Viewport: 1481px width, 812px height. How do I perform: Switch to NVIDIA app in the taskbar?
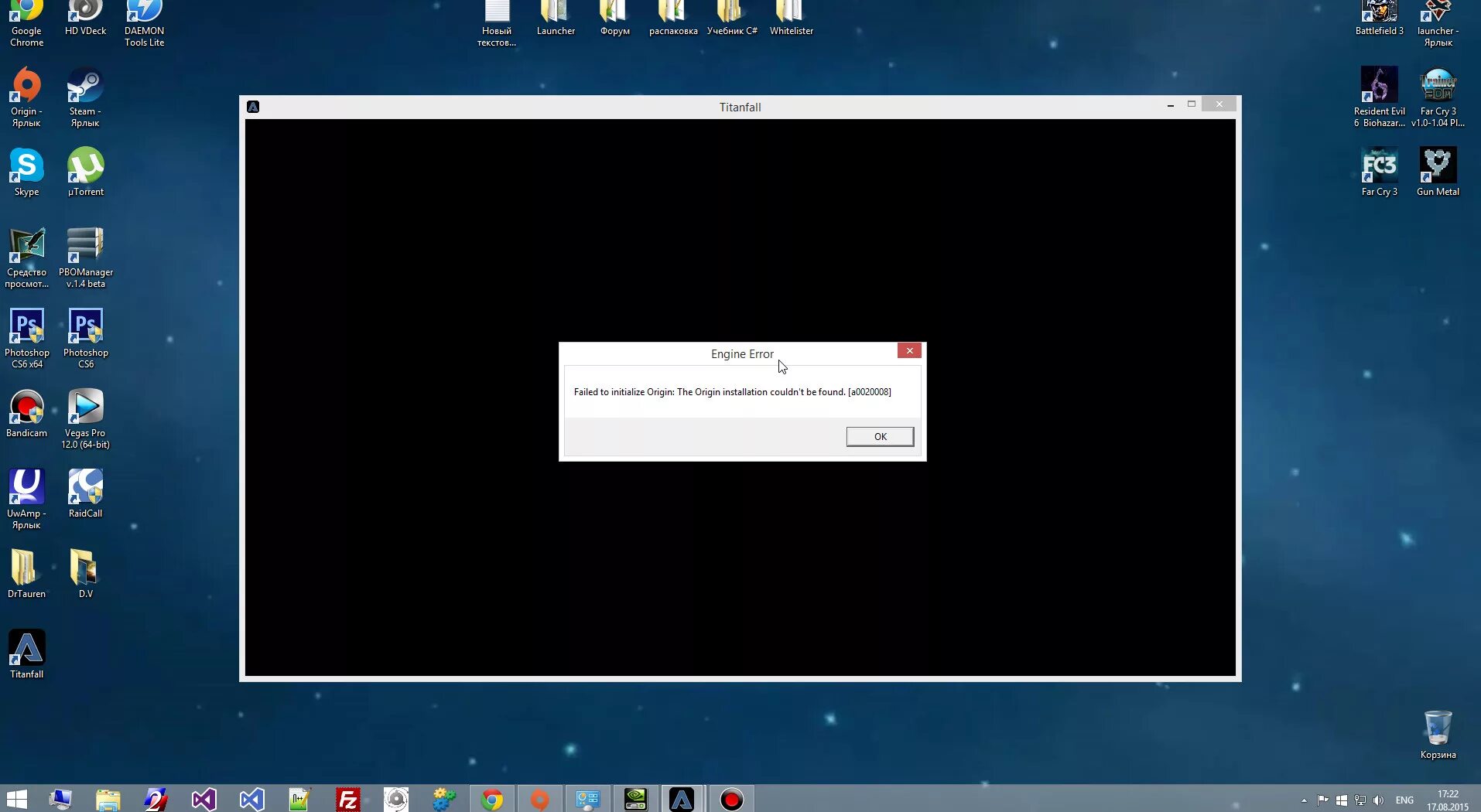tap(635, 799)
